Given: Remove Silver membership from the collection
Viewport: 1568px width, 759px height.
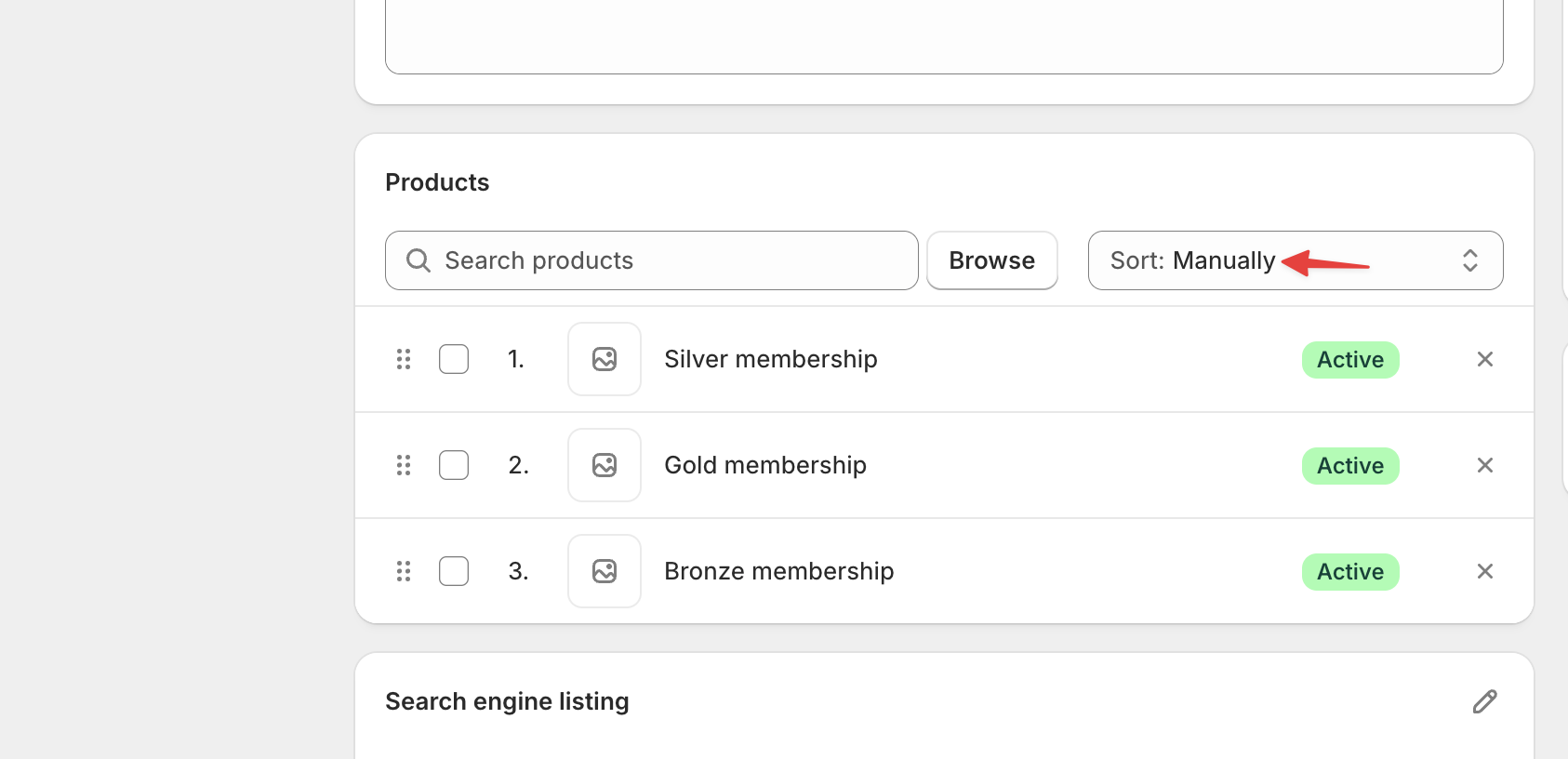Looking at the screenshot, I should 1484,359.
